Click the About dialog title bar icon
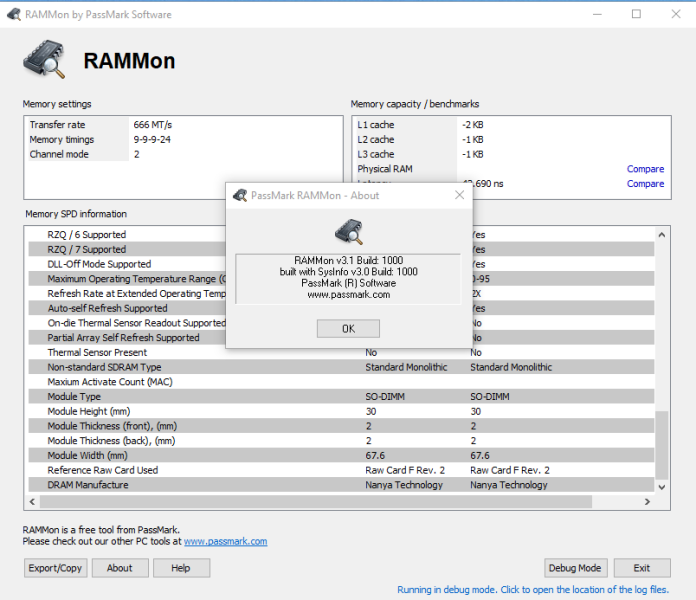The width and height of the screenshot is (696, 600). point(240,195)
